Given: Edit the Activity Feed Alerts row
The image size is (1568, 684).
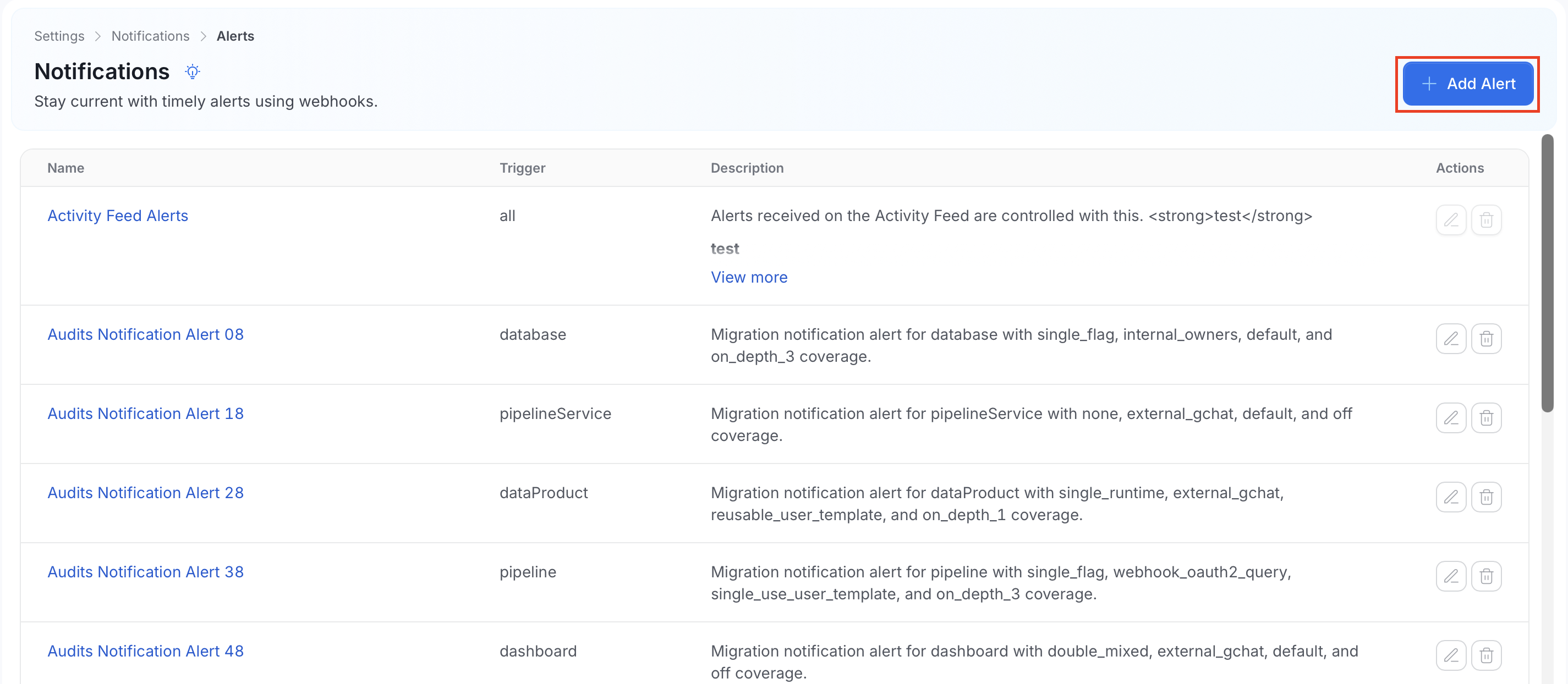Looking at the screenshot, I should coord(1450,220).
